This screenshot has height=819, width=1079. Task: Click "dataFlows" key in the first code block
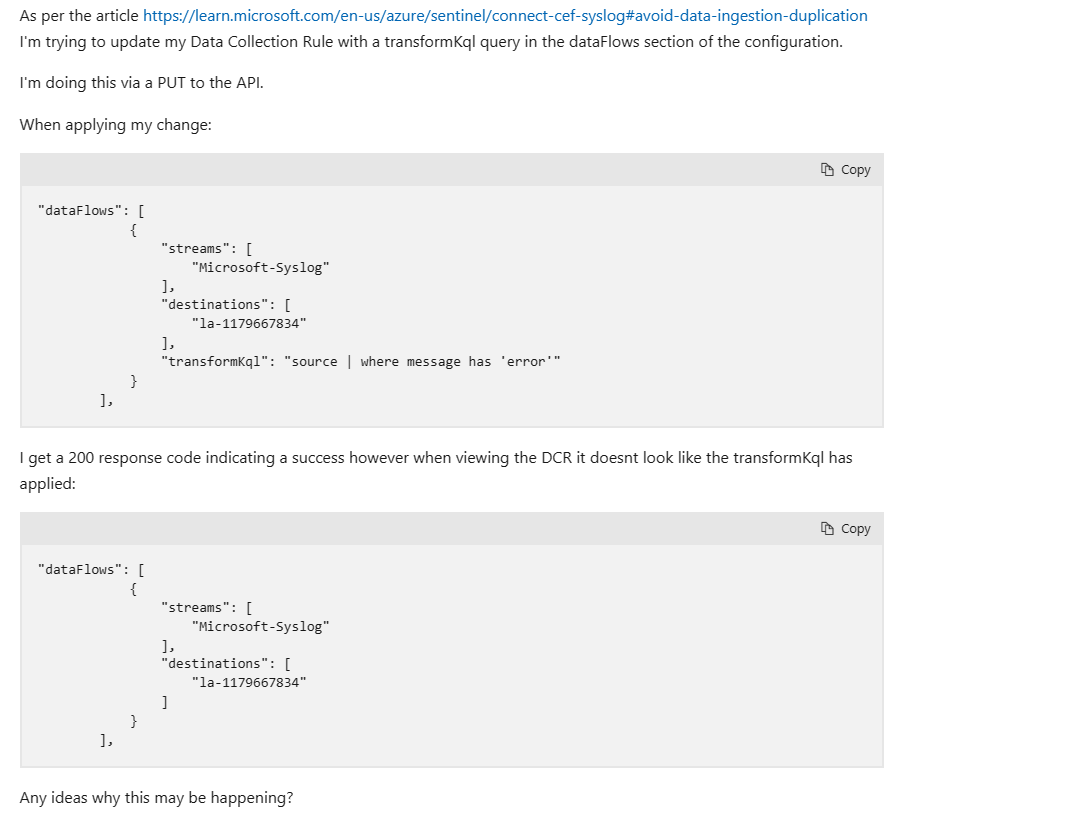tap(79, 211)
